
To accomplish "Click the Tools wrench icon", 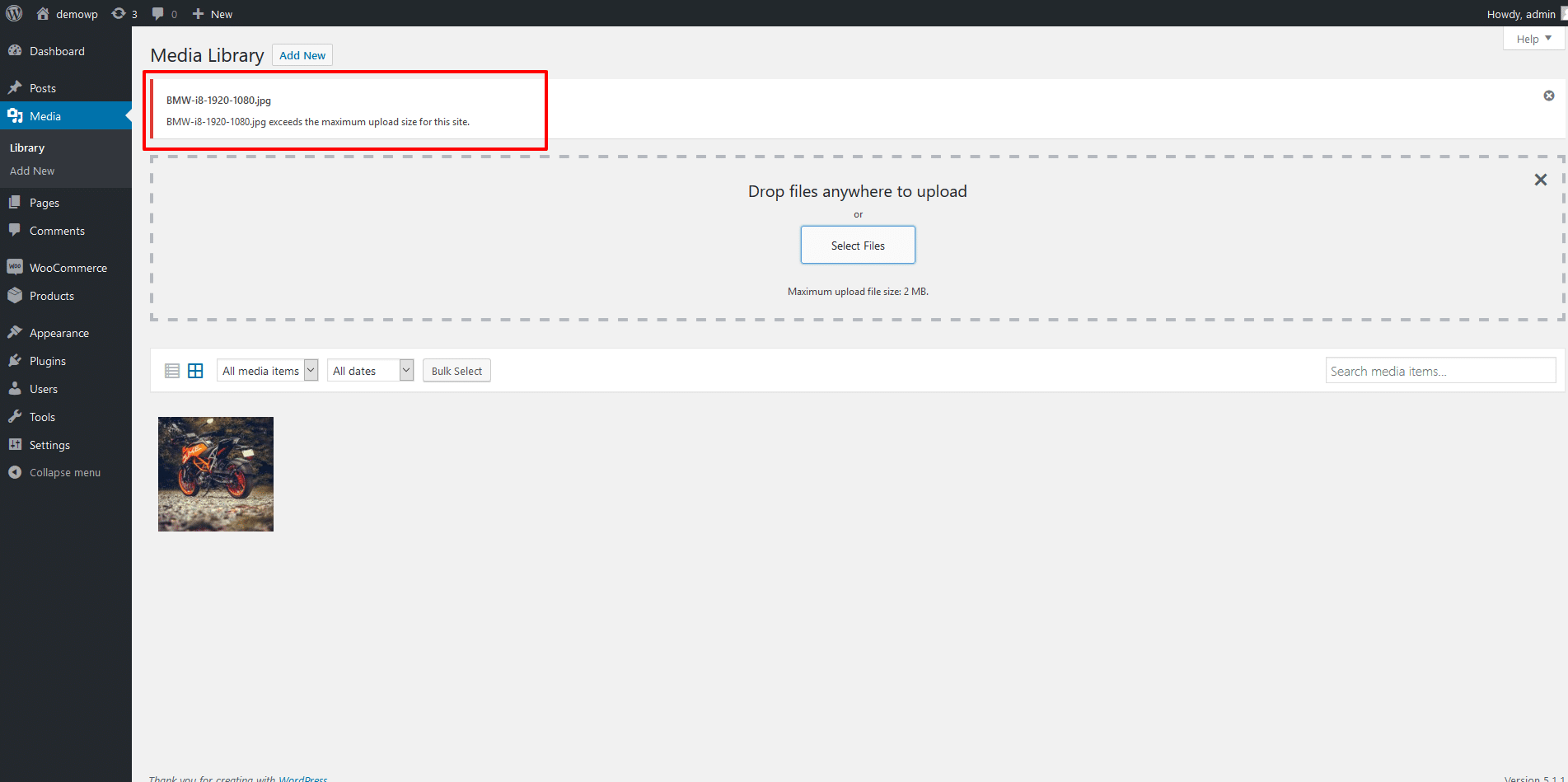I will [15, 416].
